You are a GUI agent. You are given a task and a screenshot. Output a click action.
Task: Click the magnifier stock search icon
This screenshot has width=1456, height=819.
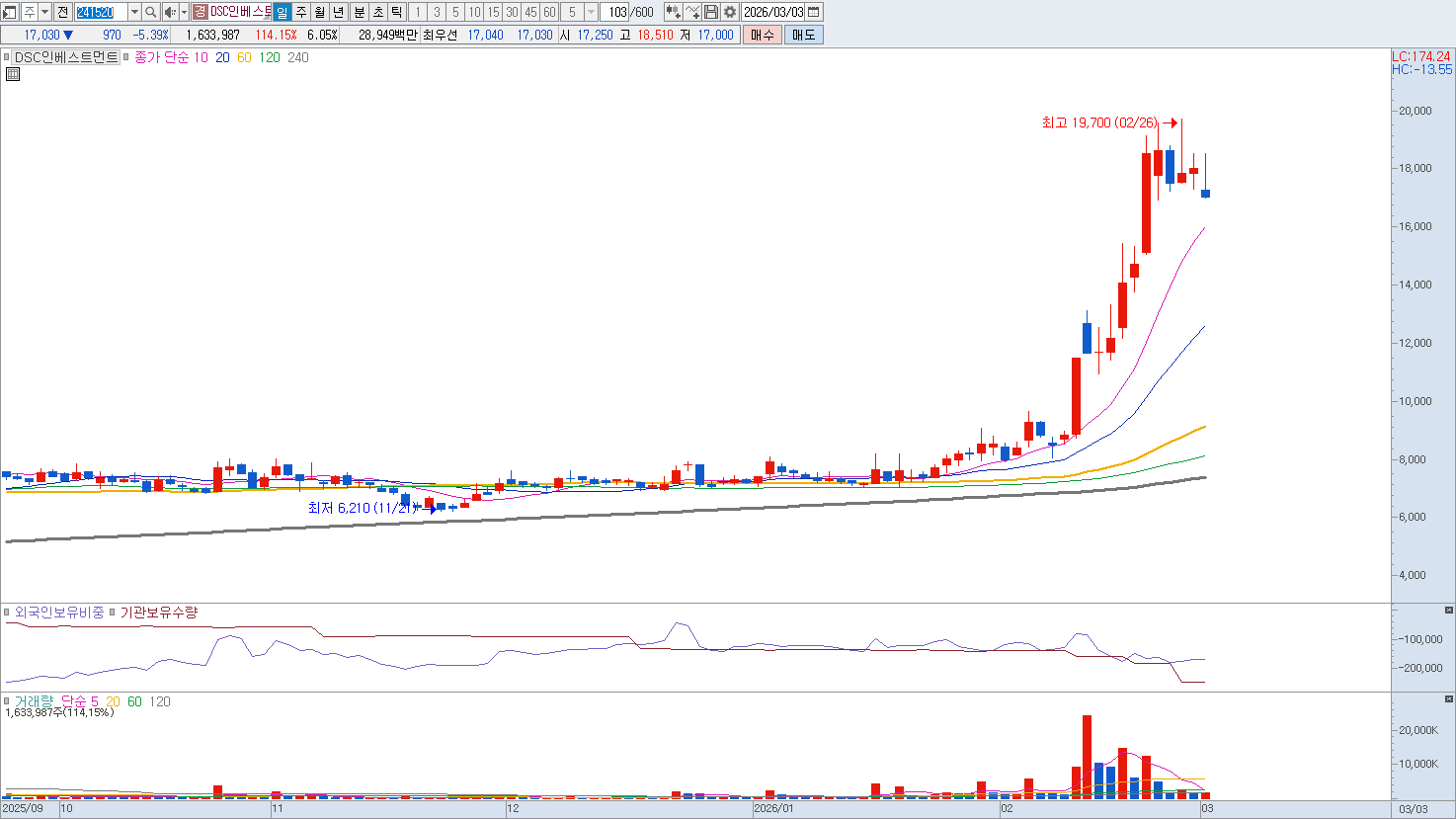pyautogui.click(x=150, y=12)
